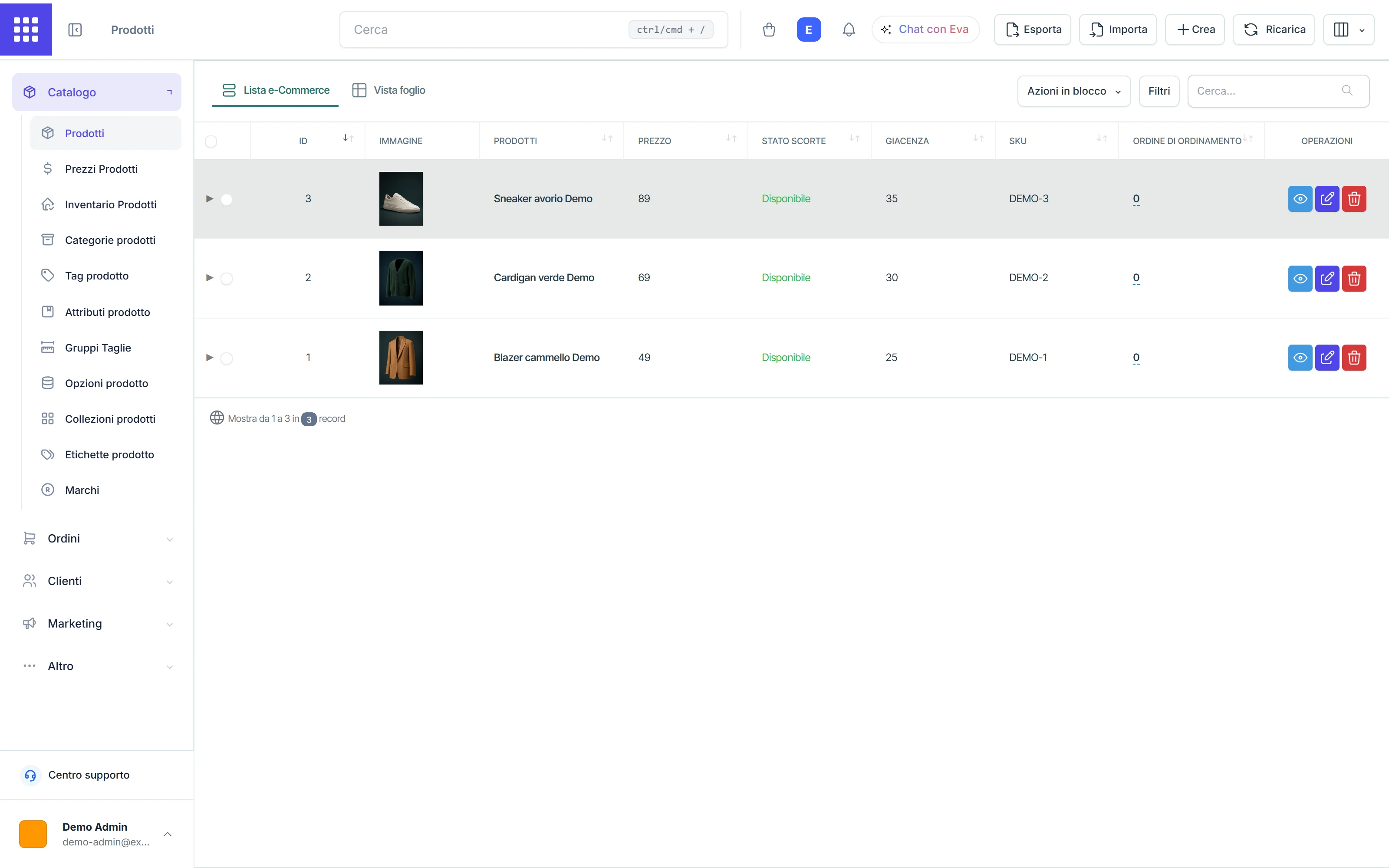Viewport: 1389px width, 868px height.
Task: Click the Crea button
Action: point(1195,29)
